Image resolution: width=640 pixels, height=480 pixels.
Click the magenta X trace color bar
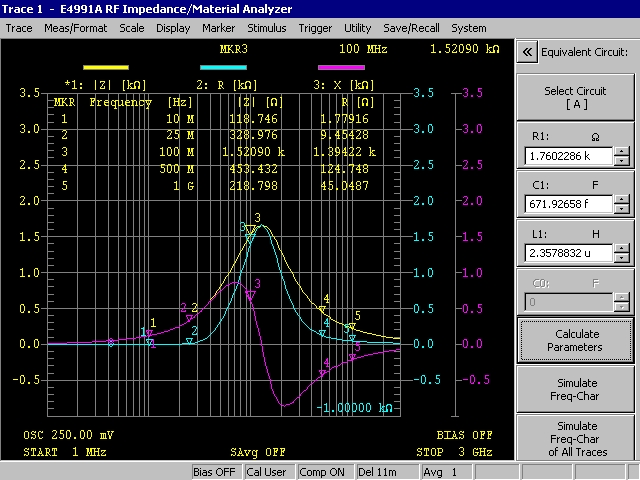pyautogui.click(x=341, y=67)
